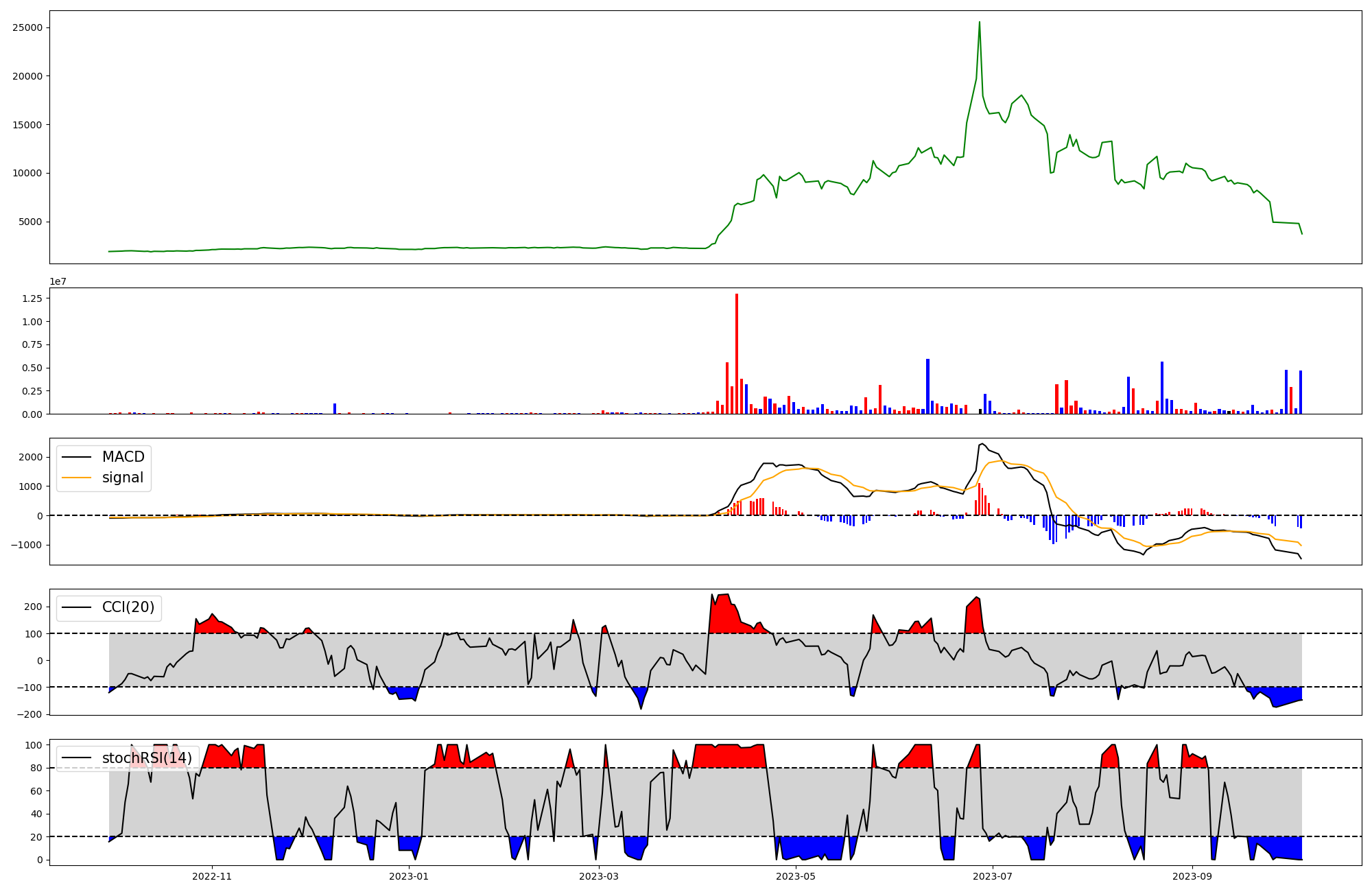1372x892 pixels.
Task: Click the tallest red volume bar
Action: [737, 343]
